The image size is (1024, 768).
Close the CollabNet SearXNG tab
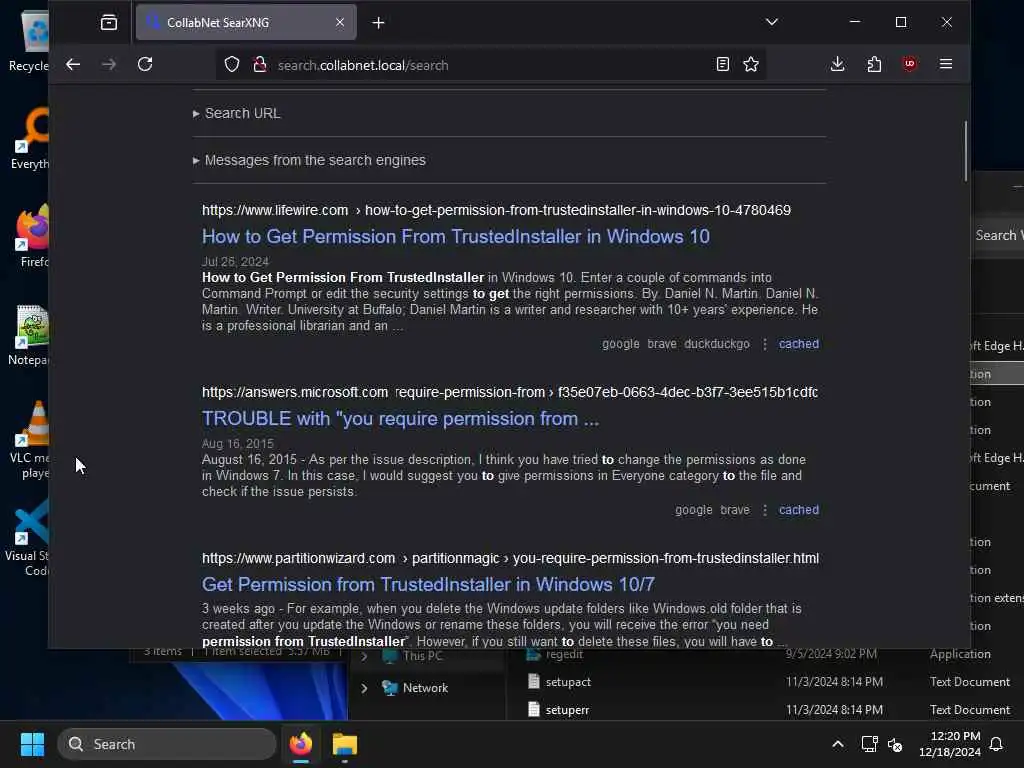(x=340, y=22)
